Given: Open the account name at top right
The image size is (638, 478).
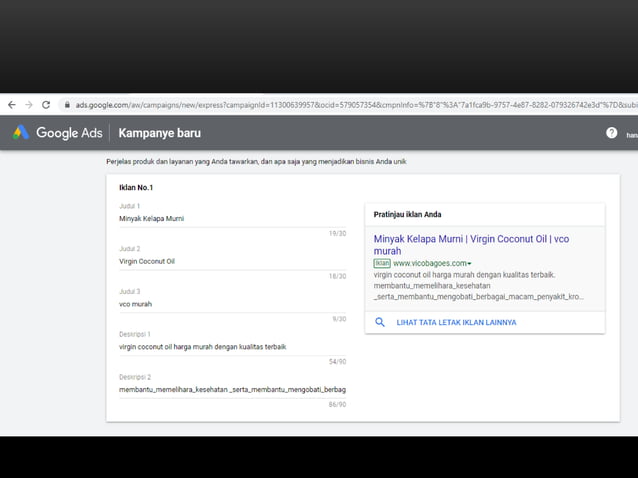Looking at the screenshot, I should [631, 134].
